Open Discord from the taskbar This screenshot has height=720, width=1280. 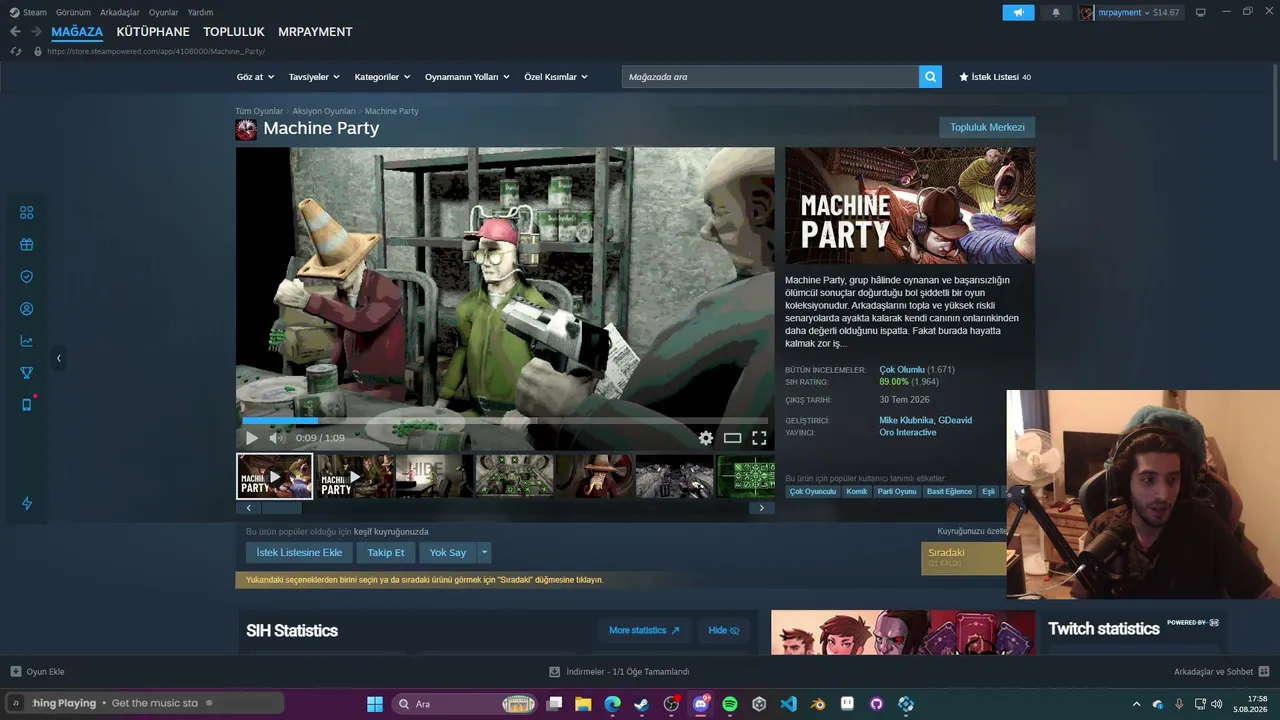click(700, 704)
